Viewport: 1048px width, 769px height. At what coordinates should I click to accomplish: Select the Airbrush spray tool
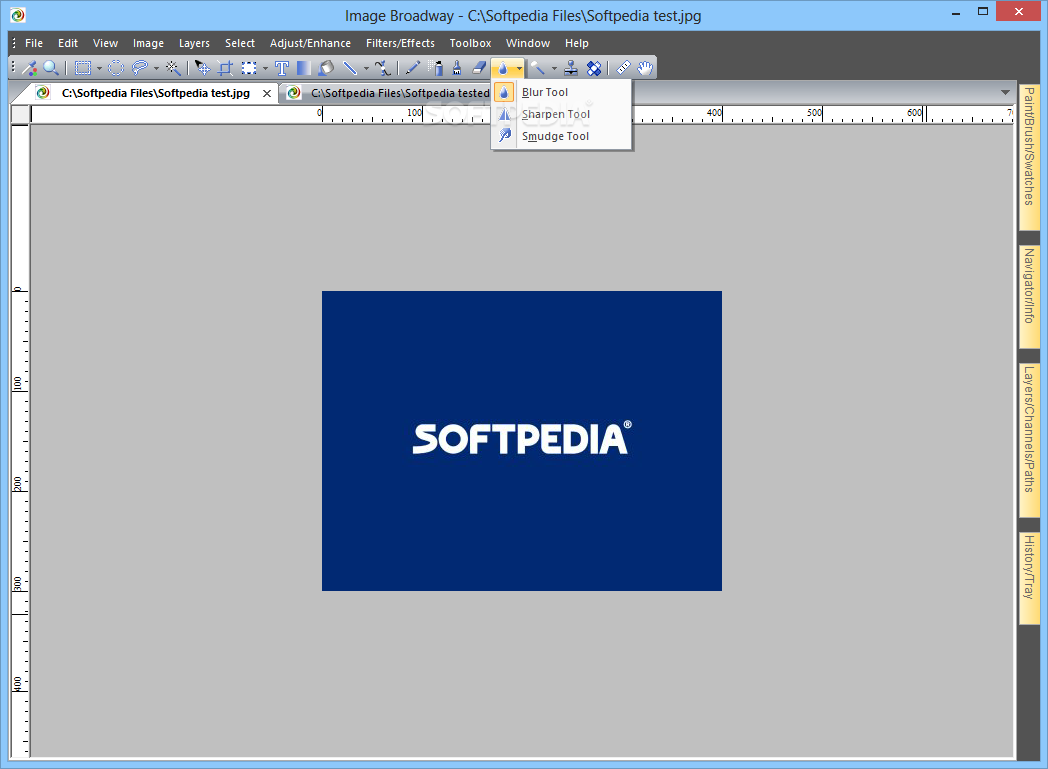click(436, 67)
